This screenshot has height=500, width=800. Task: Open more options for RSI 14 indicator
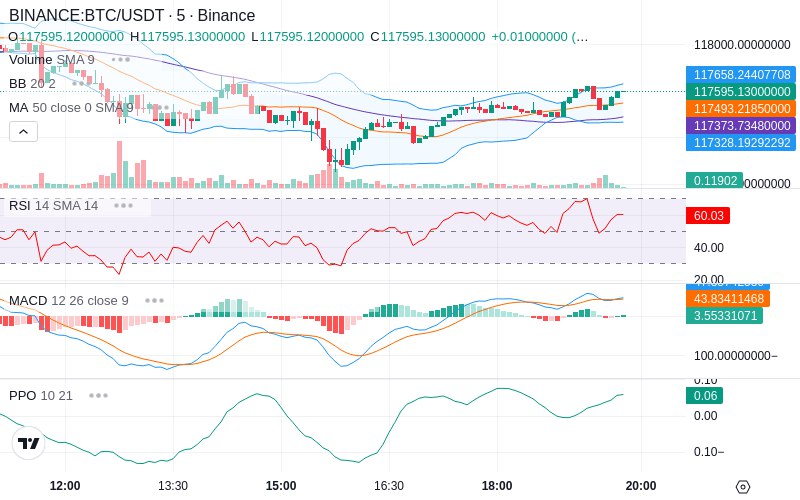[123, 206]
